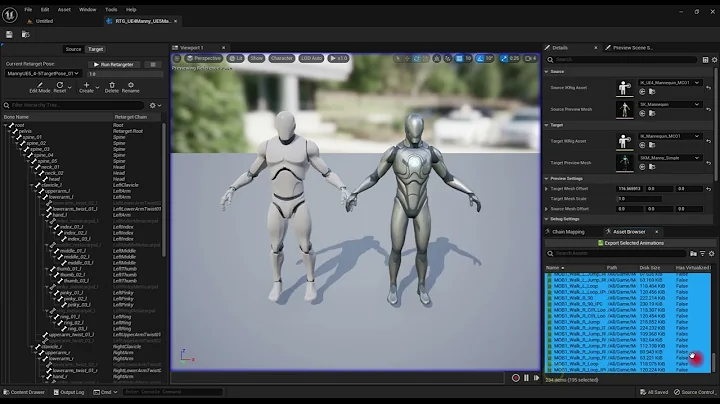The height and width of the screenshot is (404, 720).
Task: Open the File menu
Action: pos(28,9)
